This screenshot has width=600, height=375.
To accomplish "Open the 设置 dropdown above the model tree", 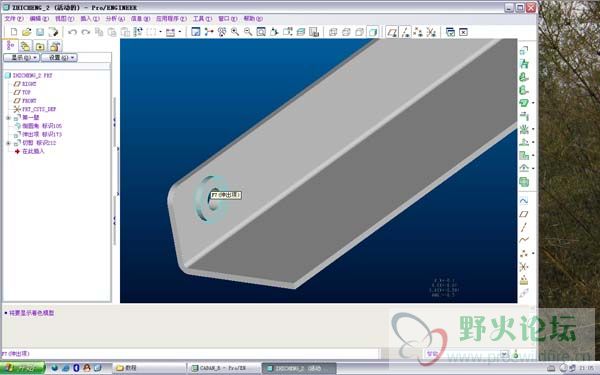I will click(x=59, y=58).
